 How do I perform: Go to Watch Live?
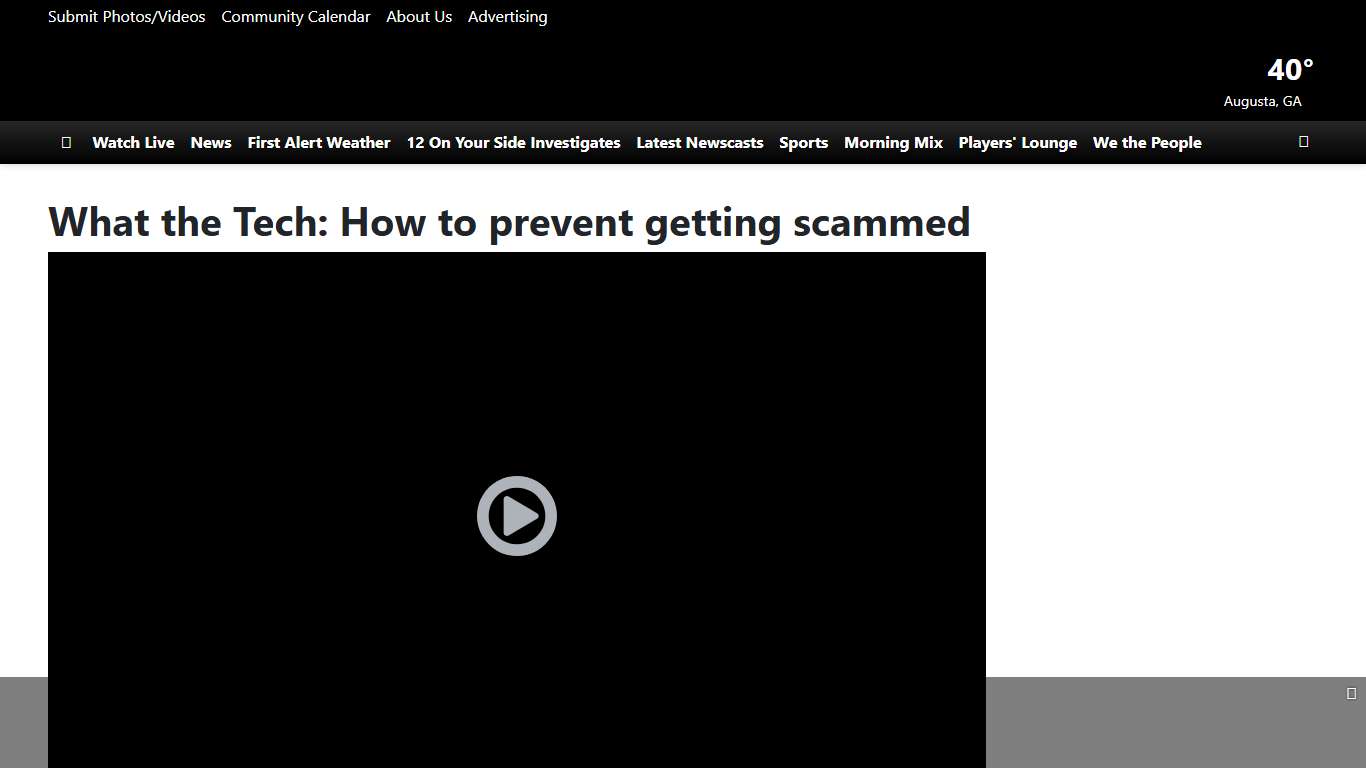[133, 142]
